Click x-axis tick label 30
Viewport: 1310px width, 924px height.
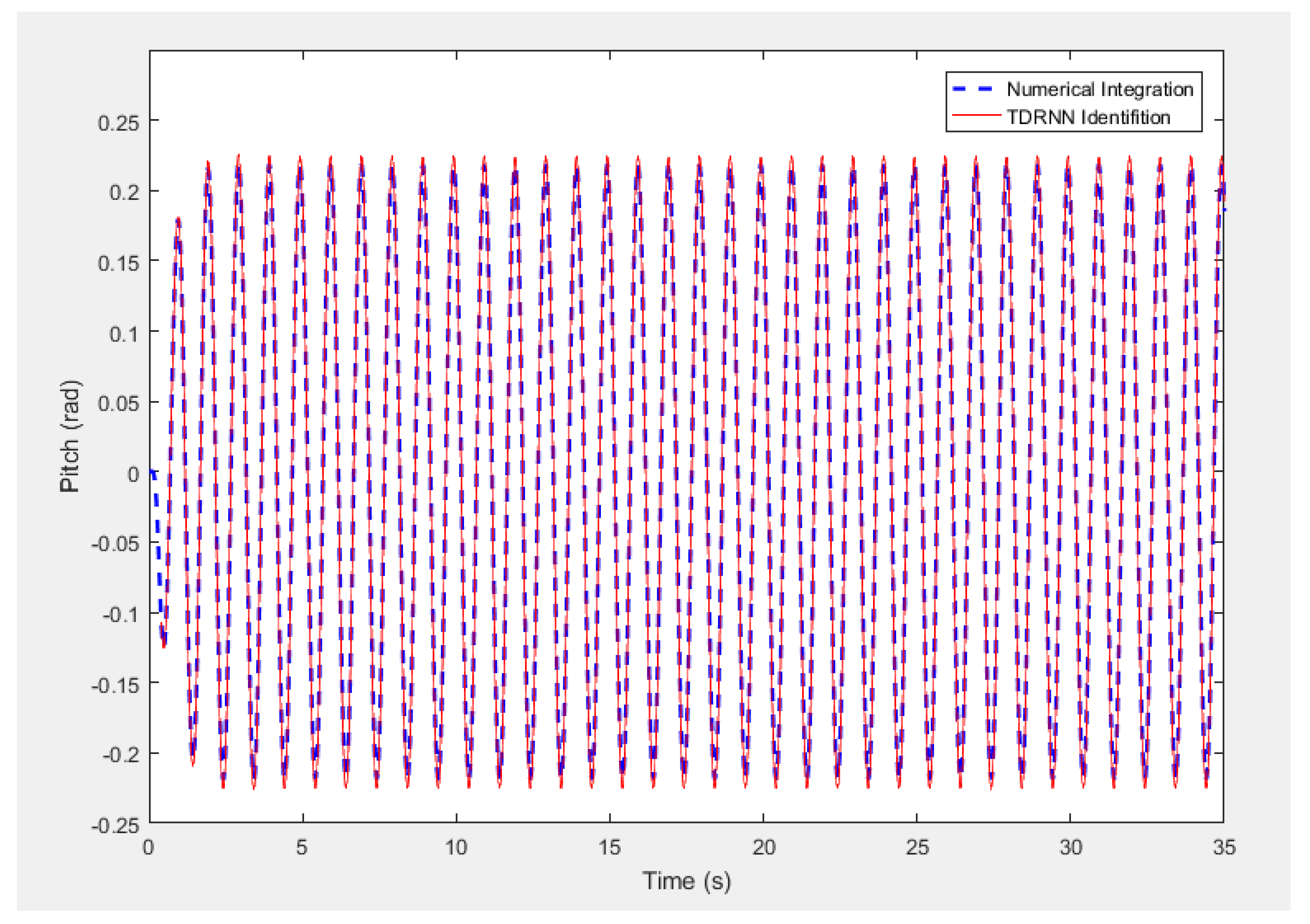1071,848
